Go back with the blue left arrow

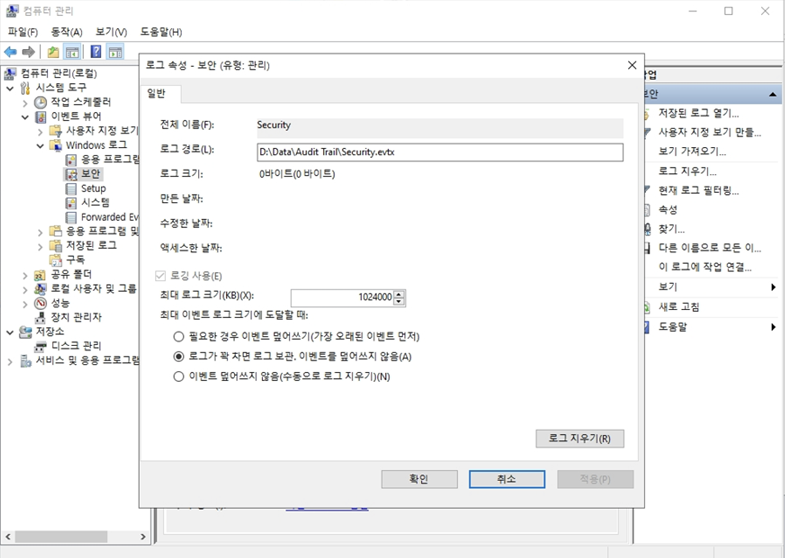pyautogui.click(x=10, y=52)
